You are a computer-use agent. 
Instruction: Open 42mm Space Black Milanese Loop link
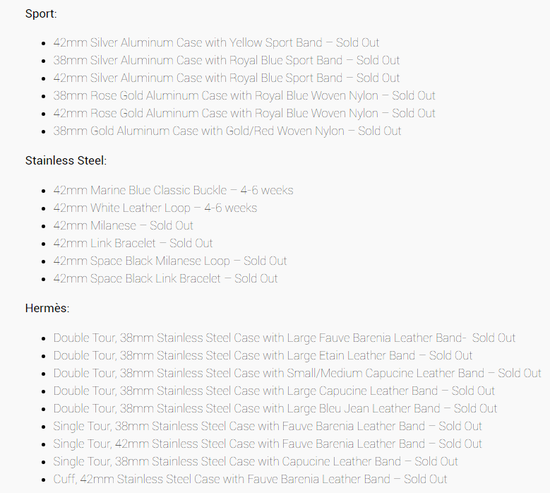point(170,261)
